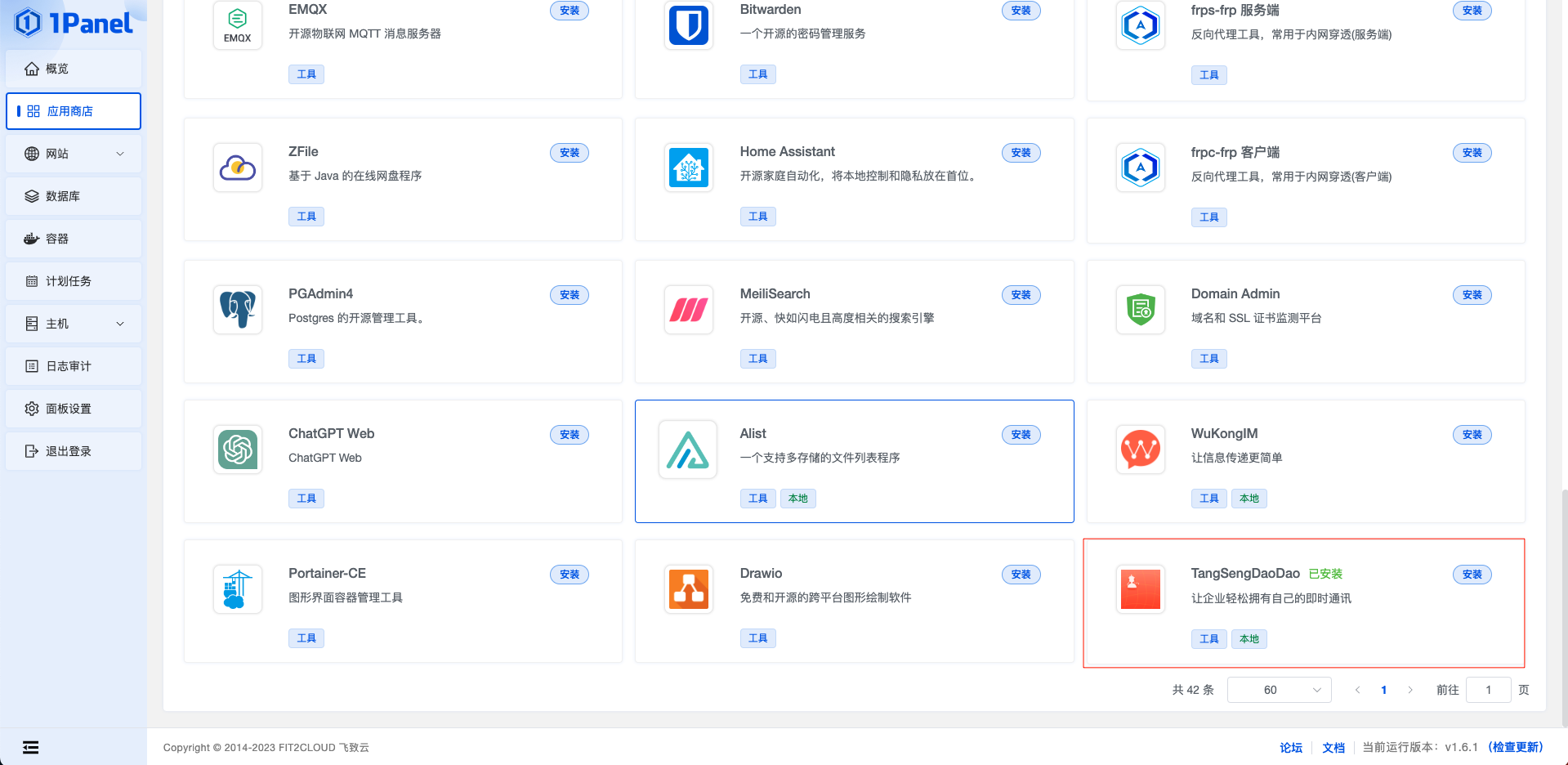Click the Home Assistant app icon
Viewport: 1568px width, 765px height.
point(688,168)
